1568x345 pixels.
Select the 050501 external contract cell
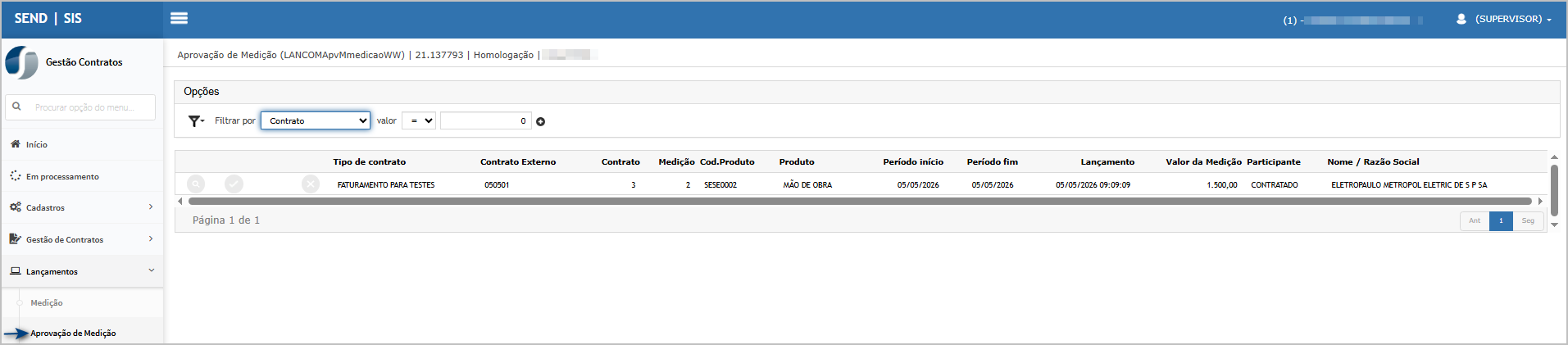497,185
